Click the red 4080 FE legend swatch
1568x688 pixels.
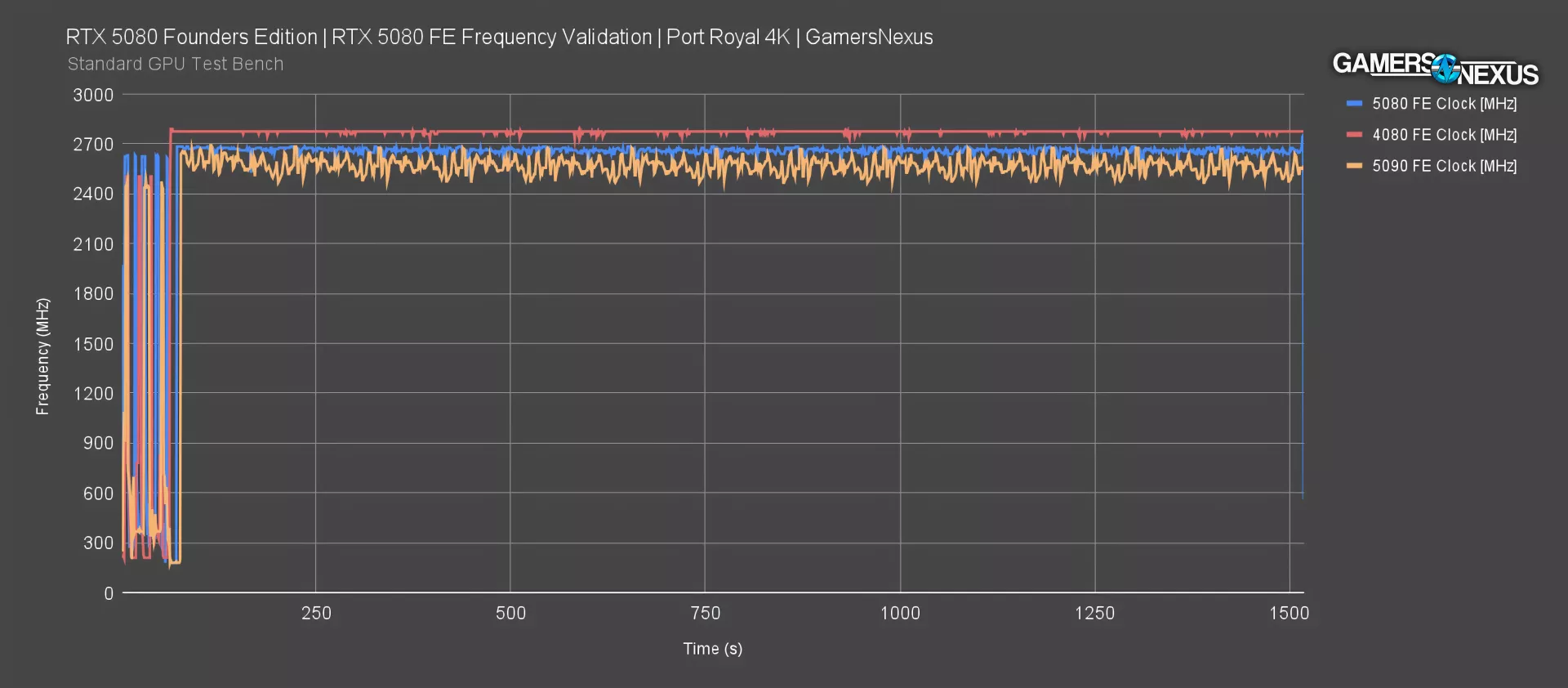pyautogui.click(x=1354, y=135)
